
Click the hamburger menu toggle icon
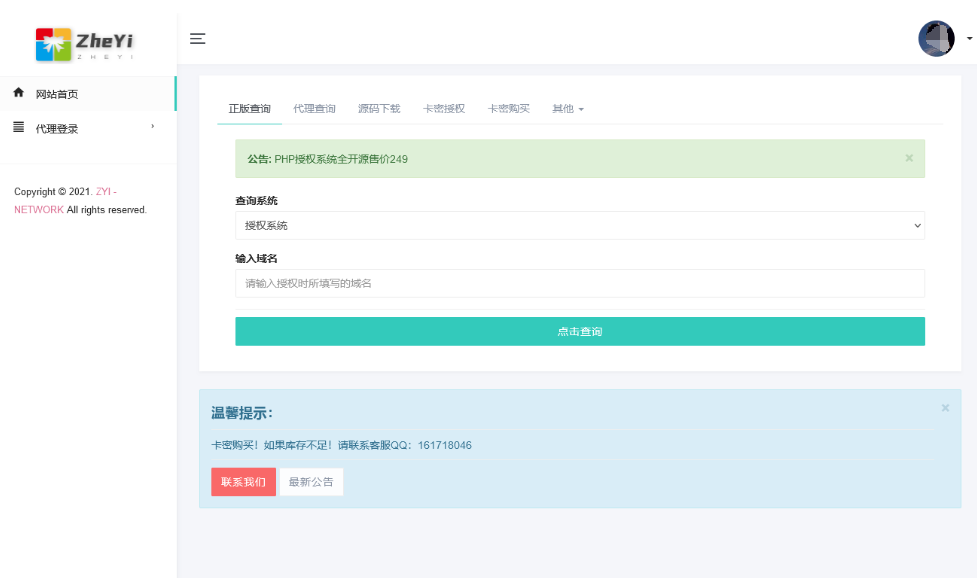tap(198, 39)
